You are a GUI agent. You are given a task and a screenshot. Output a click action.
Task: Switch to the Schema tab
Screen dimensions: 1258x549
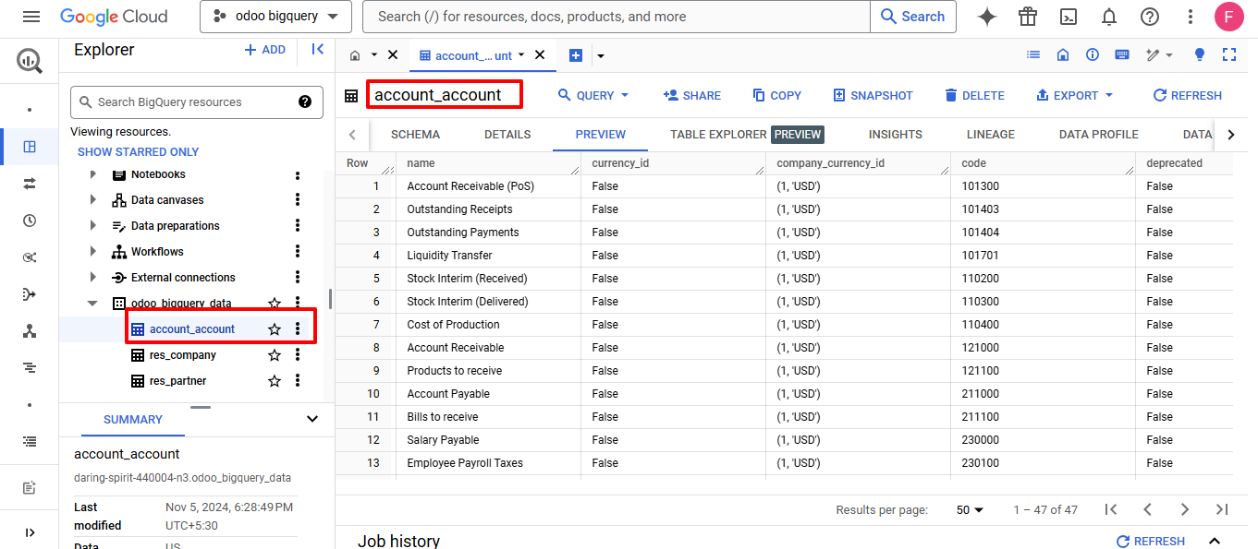point(415,134)
